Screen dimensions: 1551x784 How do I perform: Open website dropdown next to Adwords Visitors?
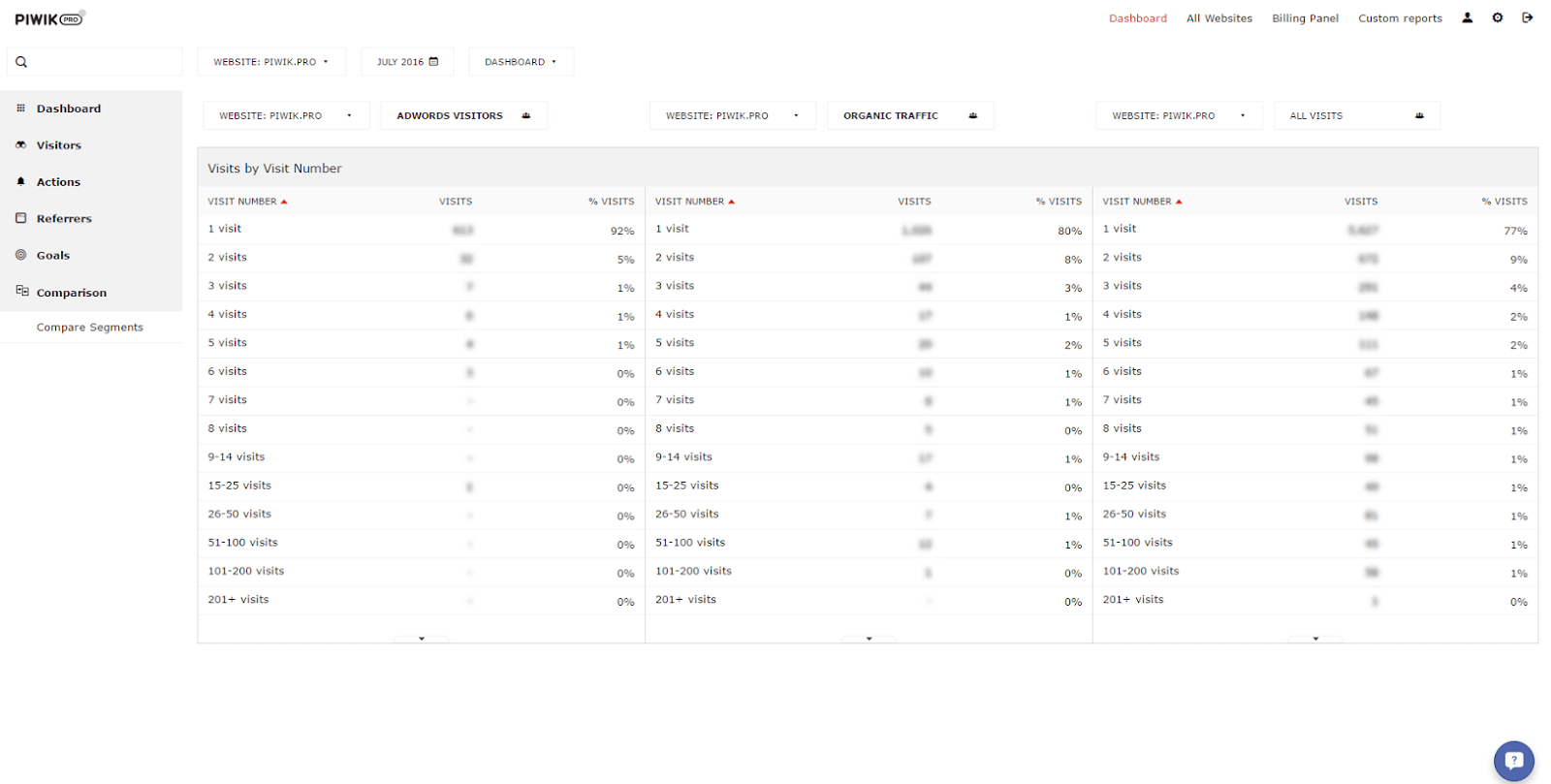point(286,115)
